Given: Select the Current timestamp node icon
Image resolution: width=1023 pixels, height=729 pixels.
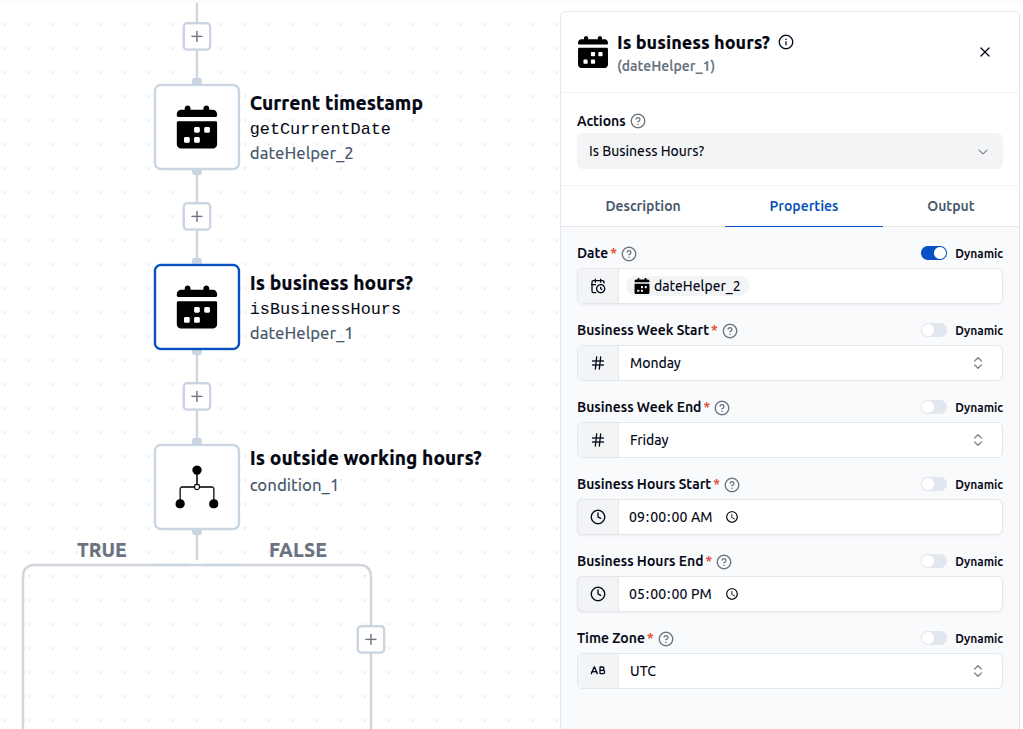Looking at the screenshot, I should (197, 127).
